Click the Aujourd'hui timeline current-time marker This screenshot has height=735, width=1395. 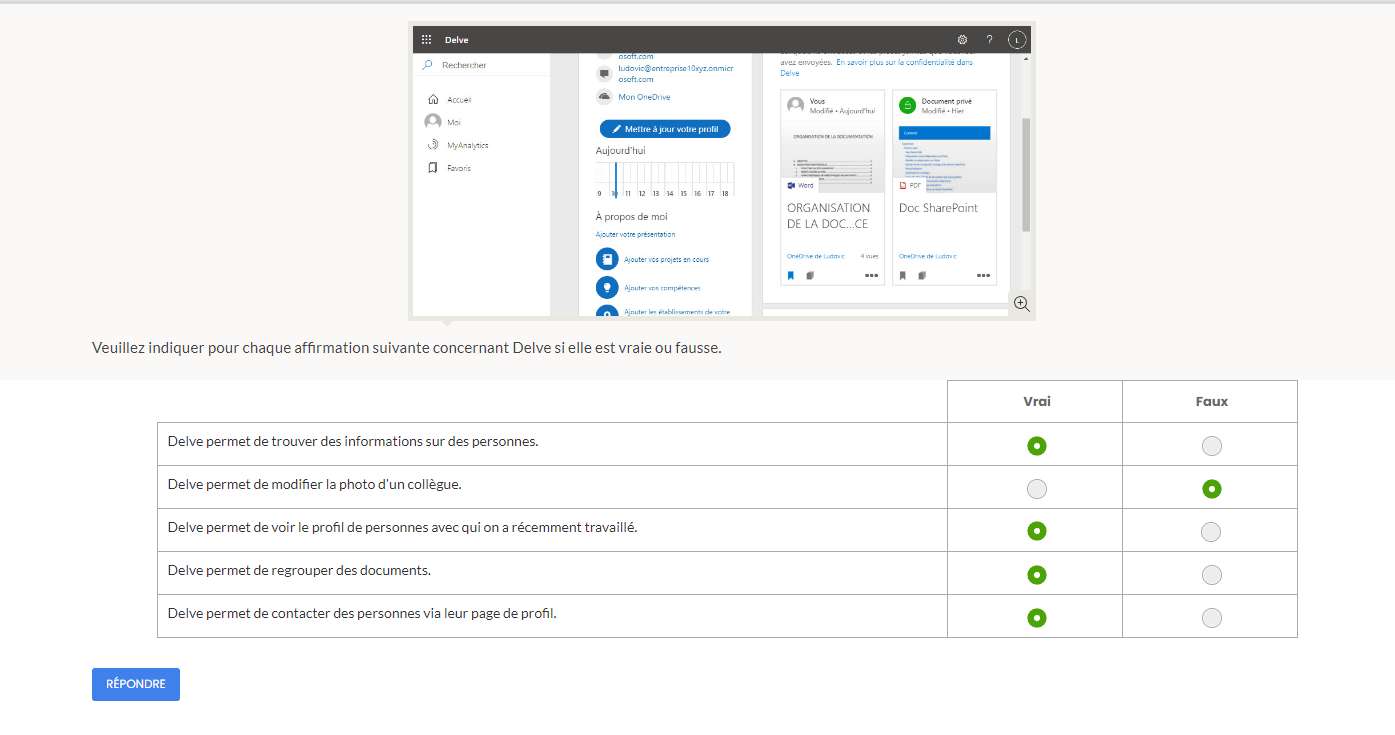click(616, 178)
